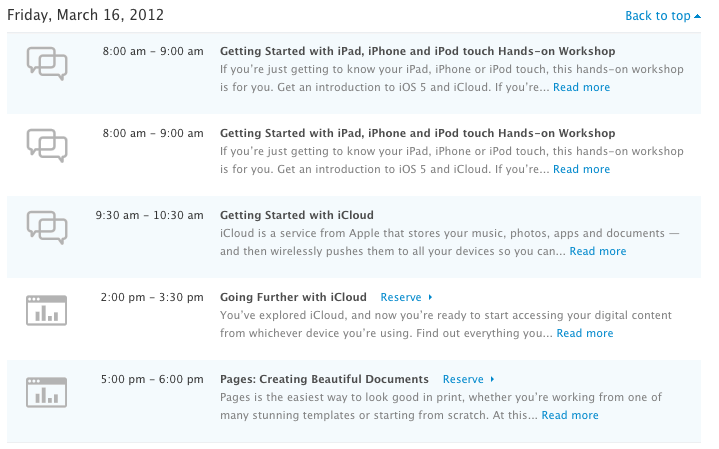Screen dimensions: 719x449
Task: Read more about the first iPad workshop
Action: (x=581, y=87)
